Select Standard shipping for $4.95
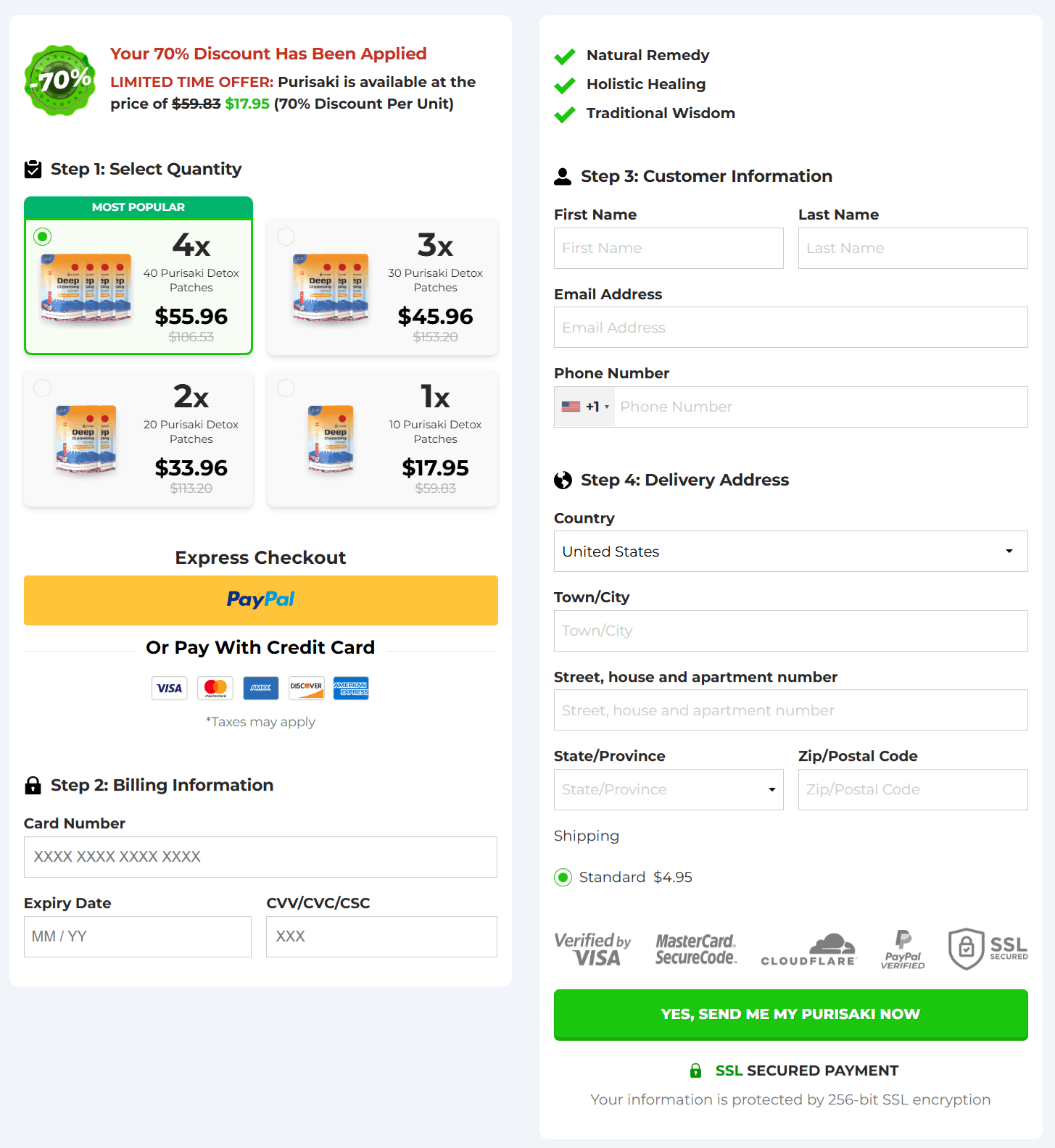Image resolution: width=1055 pixels, height=1148 pixels. pos(563,877)
